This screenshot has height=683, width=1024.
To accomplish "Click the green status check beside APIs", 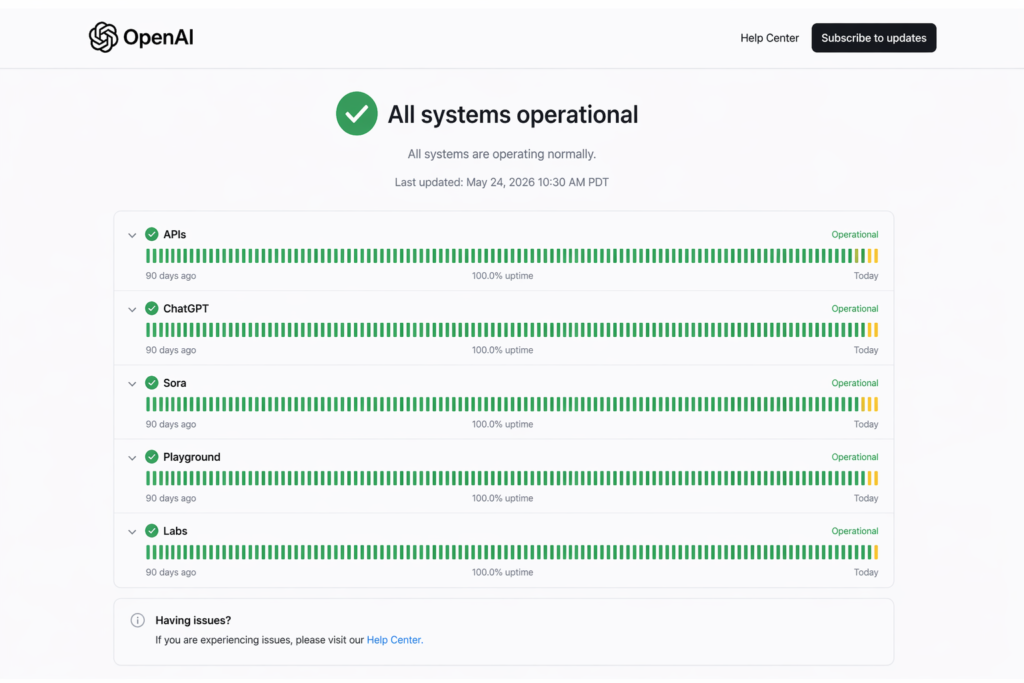I will [152, 234].
